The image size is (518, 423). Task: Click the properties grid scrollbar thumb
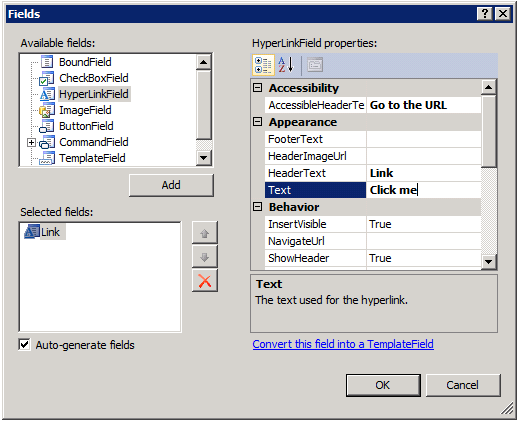click(x=489, y=131)
